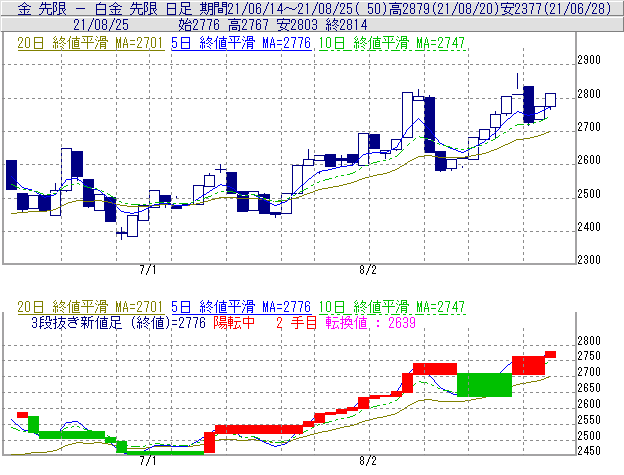Click the '8/2' date label under lower chart

coord(368,461)
